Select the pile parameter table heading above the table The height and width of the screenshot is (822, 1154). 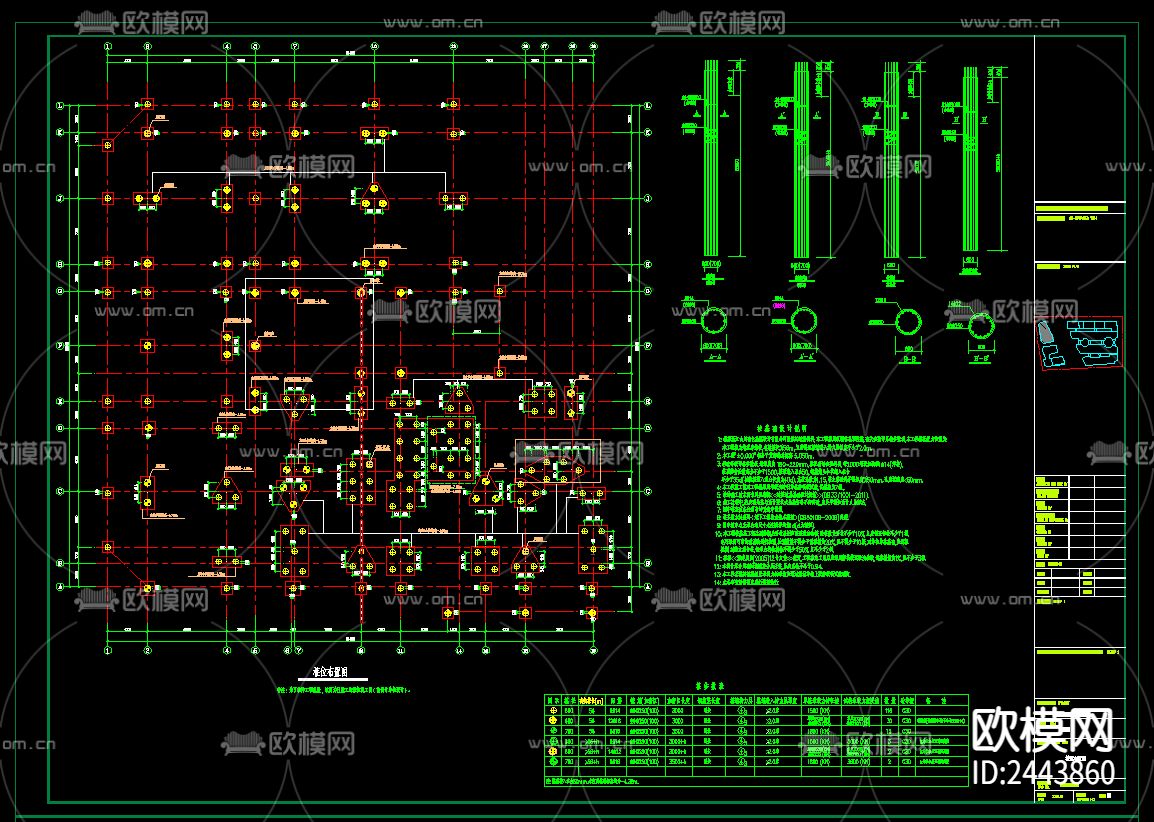(x=708, y=684)
